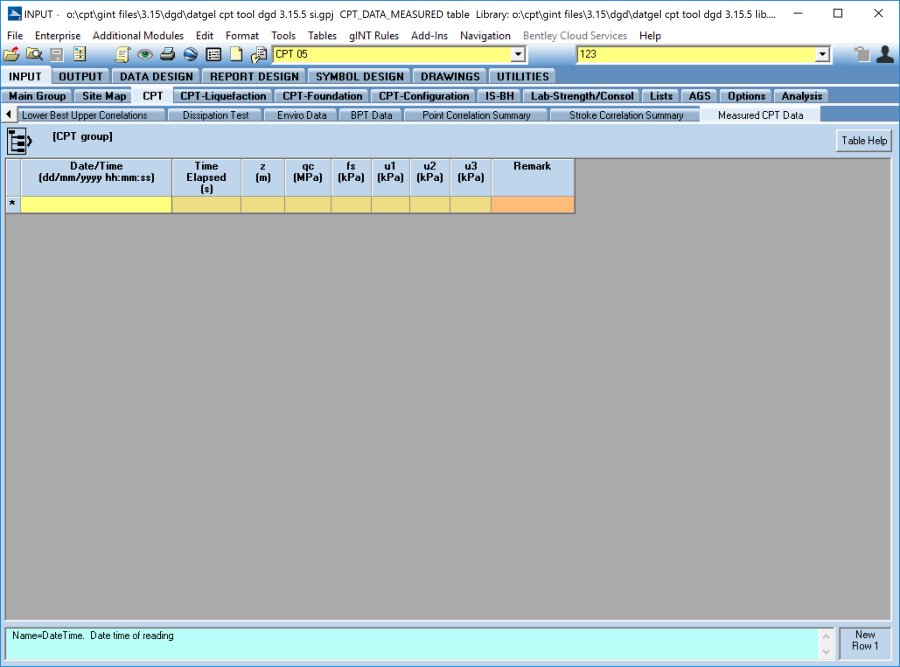The image size is (900, 667).
Task: Select the Dissipation Test tab
Action: 215,115
